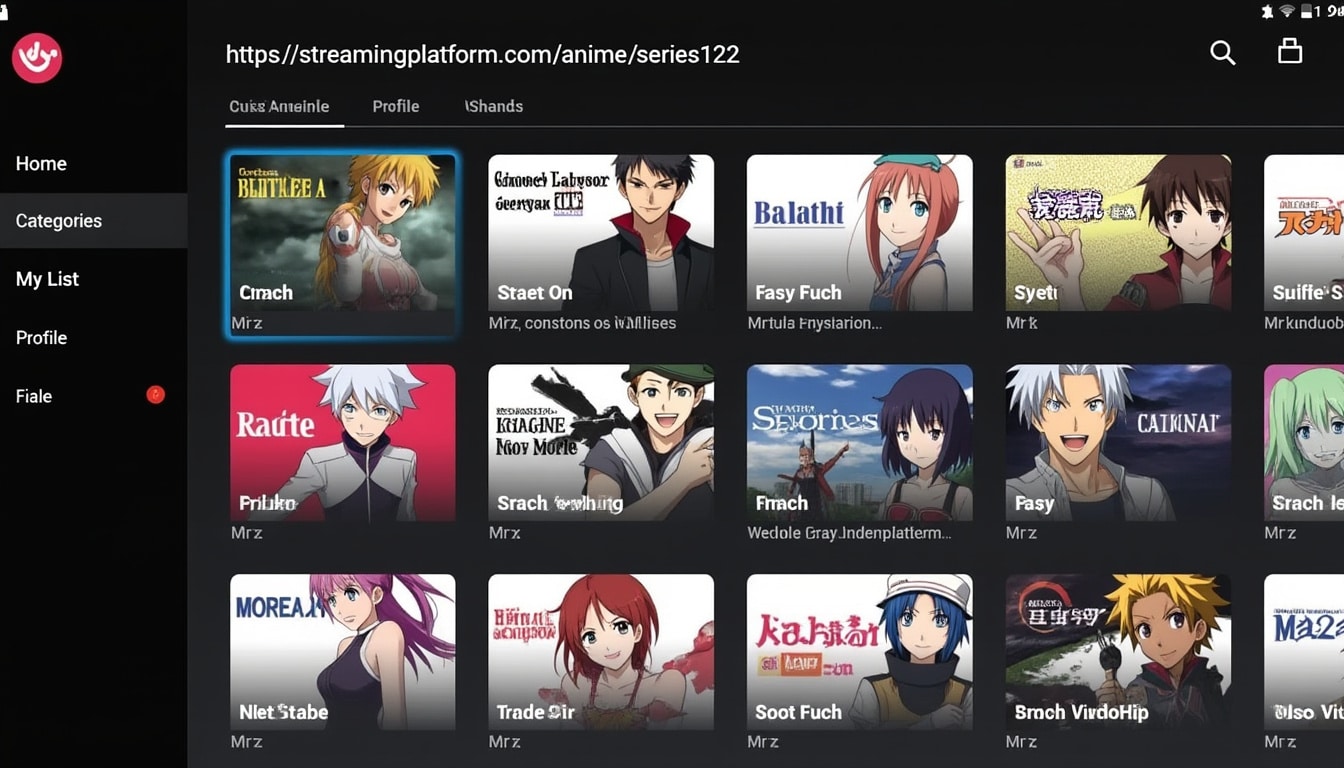Click the 'Mrz' subtitle under Cinach
Screen dimensions: 1344x768
tap(246, 323)
